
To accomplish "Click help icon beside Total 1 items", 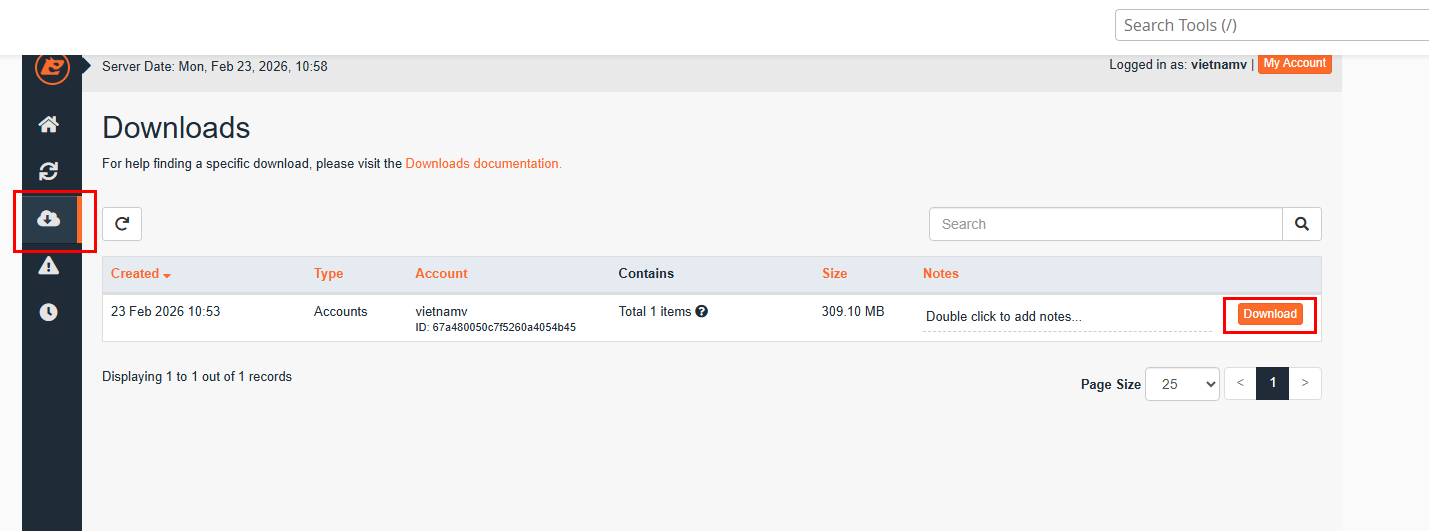I will pyautogui.click(x=702, y=311).
